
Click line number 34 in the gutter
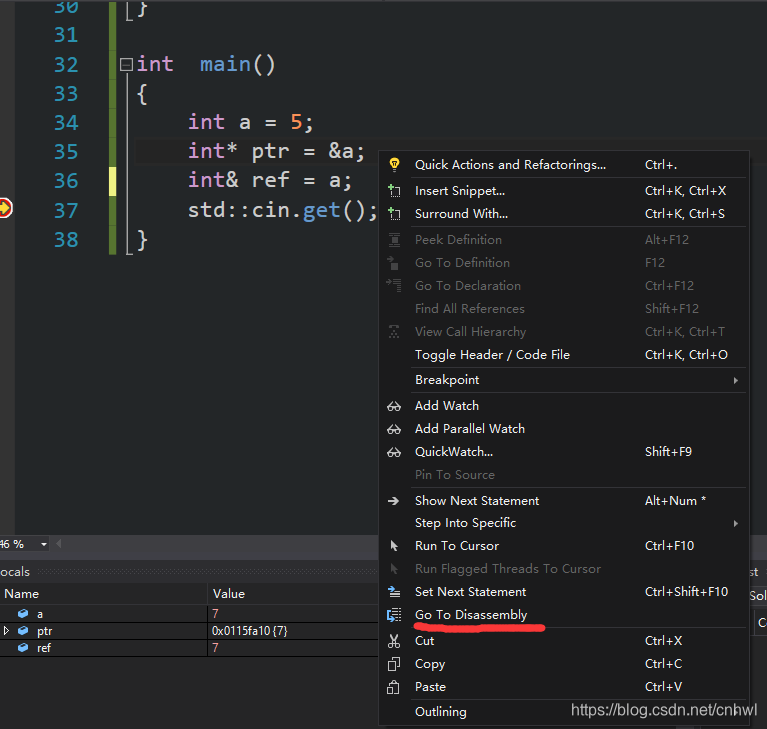[x=66, y=122]
